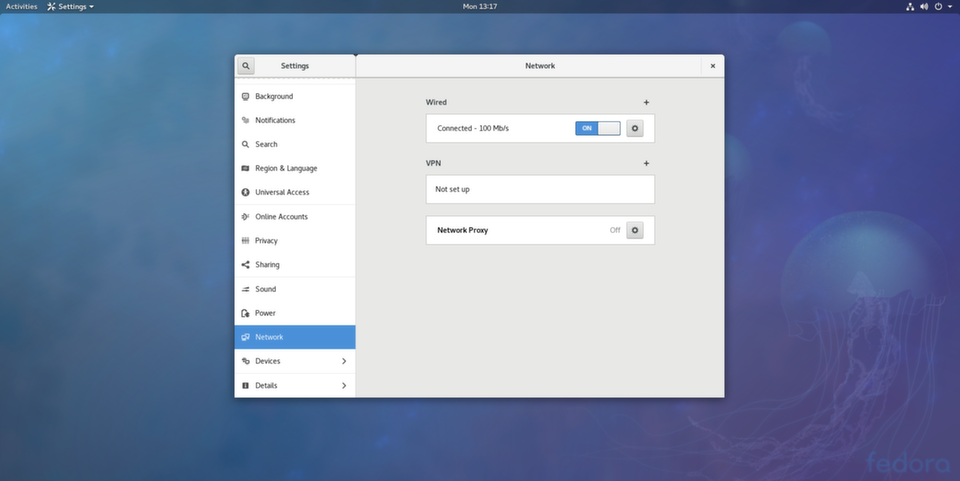The height and width of the screenshot is (481, 960).
Task: Click the Devices icon in sidebar
Action: click(x=246, y=361)
